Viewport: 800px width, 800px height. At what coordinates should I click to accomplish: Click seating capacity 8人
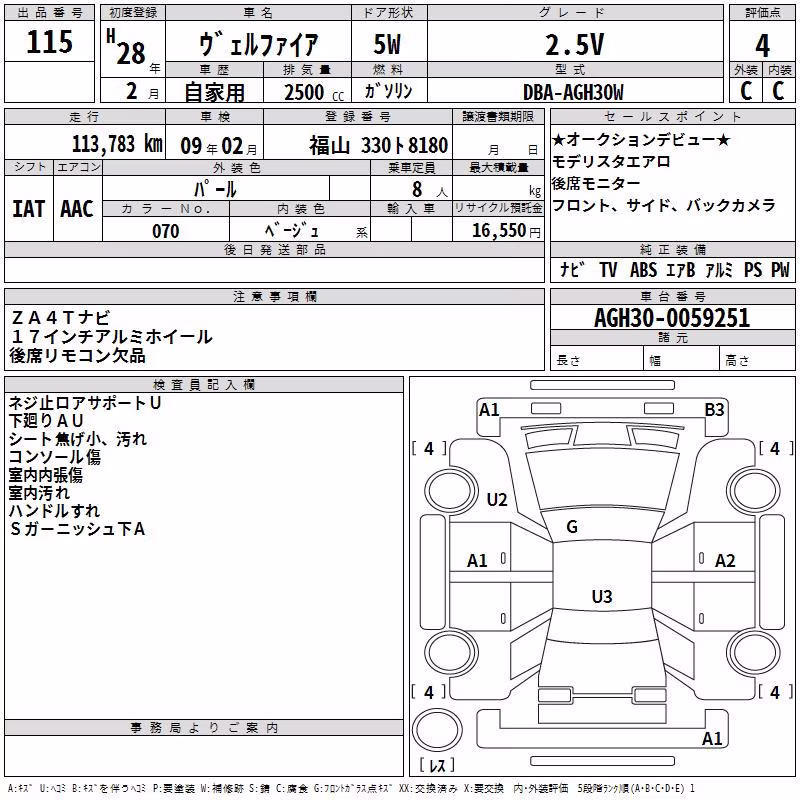point(430,189)
